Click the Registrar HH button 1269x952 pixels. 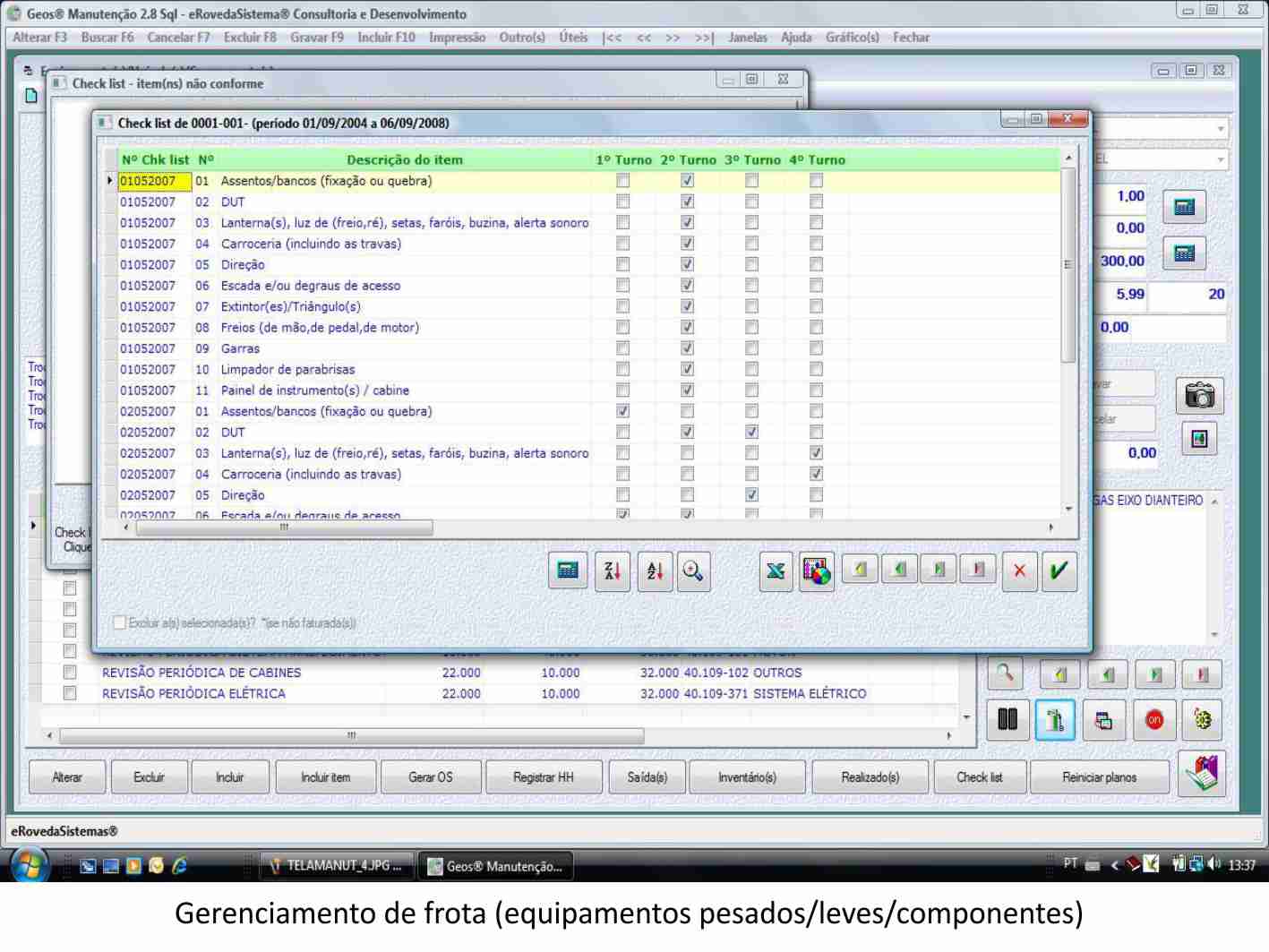click(x=544, y=777)
